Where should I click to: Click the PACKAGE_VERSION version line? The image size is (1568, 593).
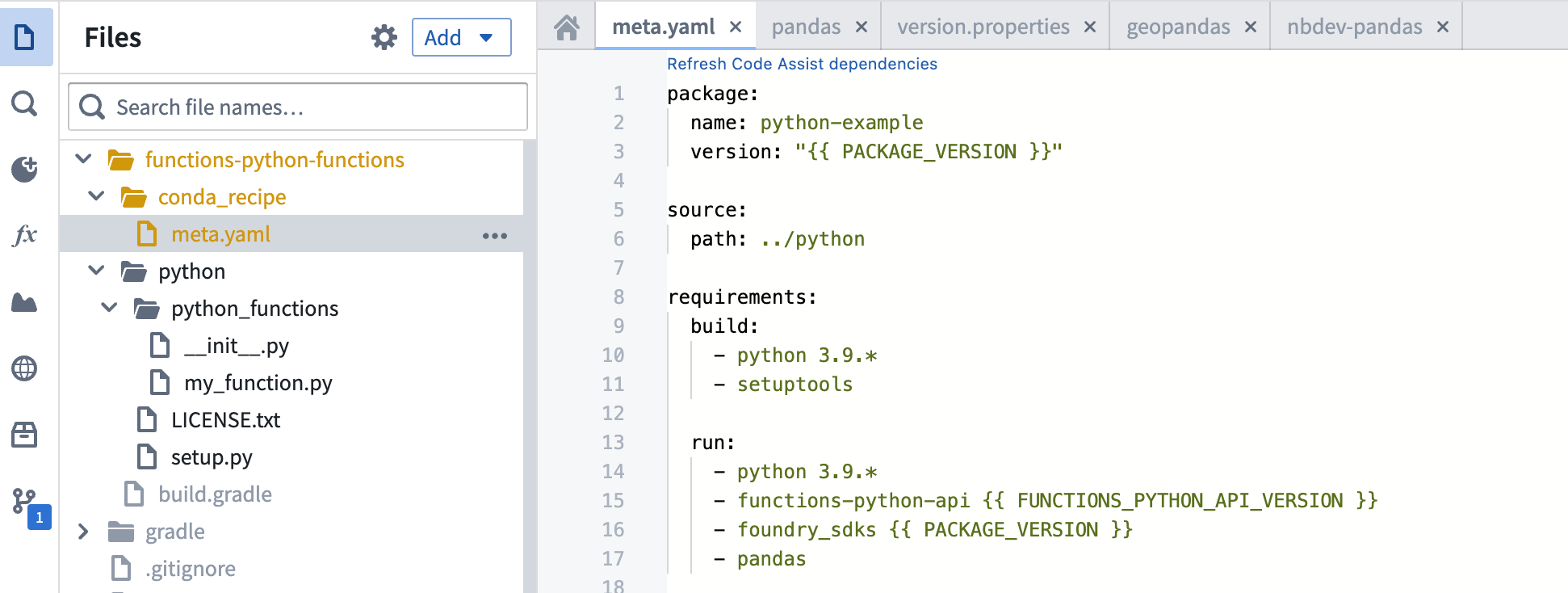tap(876, 152)
